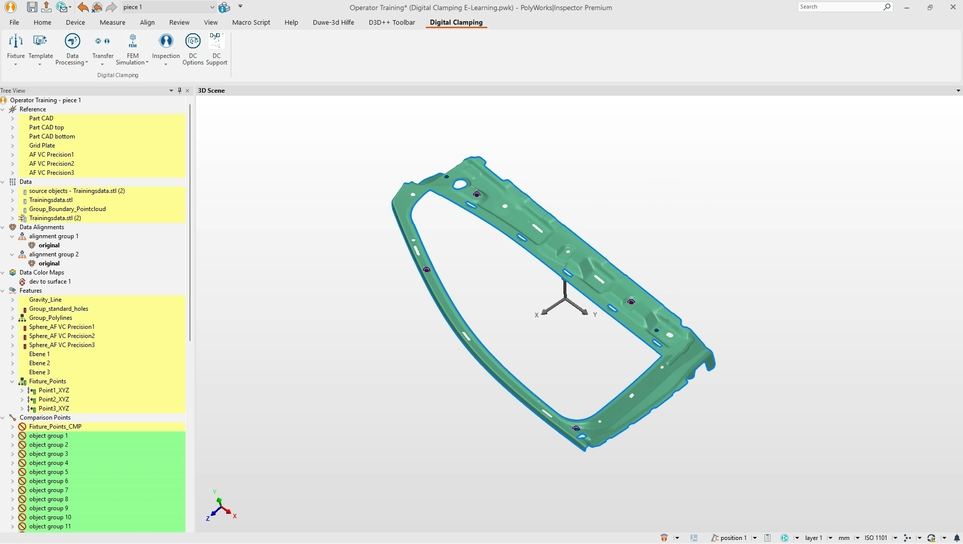Toggle the Tree View pin auto-hide
This screenshot has height=544, width=963.
click(x=179, y=90)
